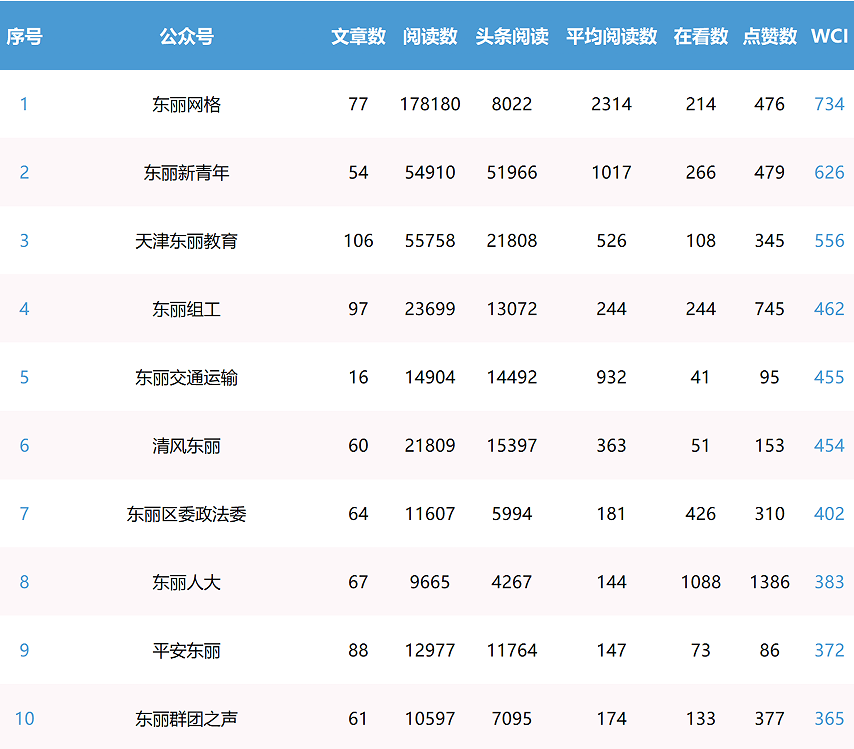The image size is (854, 749).
Task: Click the 平均阅读数 column header
Action: pos(612,36)
